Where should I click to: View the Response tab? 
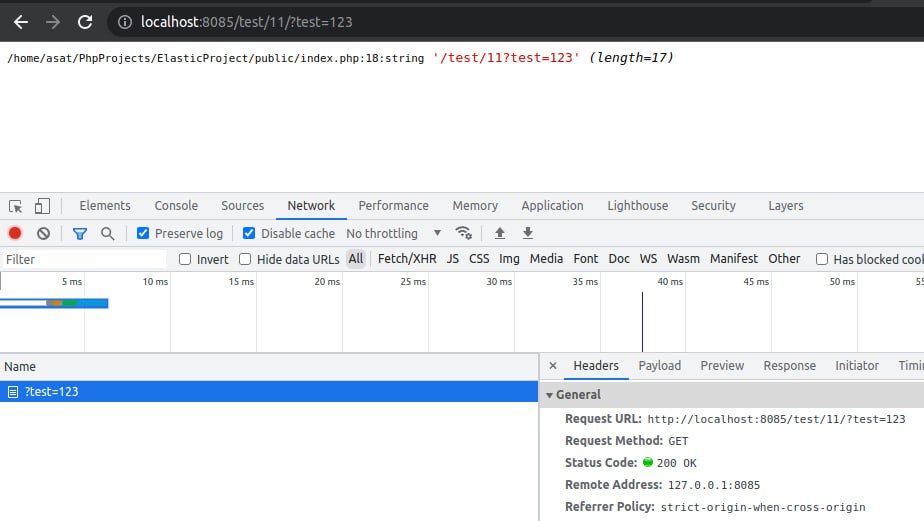tap(790, 366)
